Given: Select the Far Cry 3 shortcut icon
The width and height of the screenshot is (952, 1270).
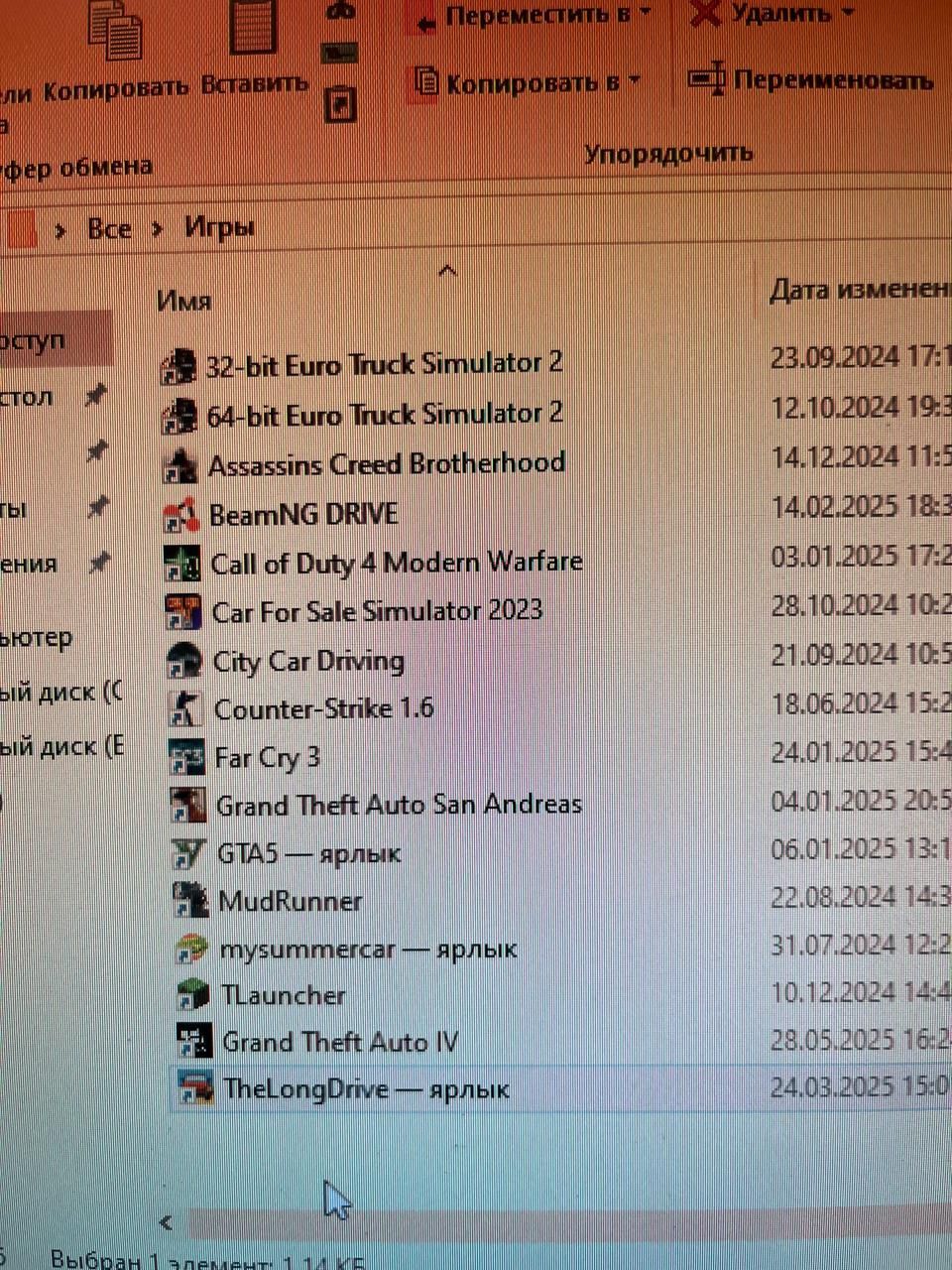Looking at the screenshot, I should [186, 757].
